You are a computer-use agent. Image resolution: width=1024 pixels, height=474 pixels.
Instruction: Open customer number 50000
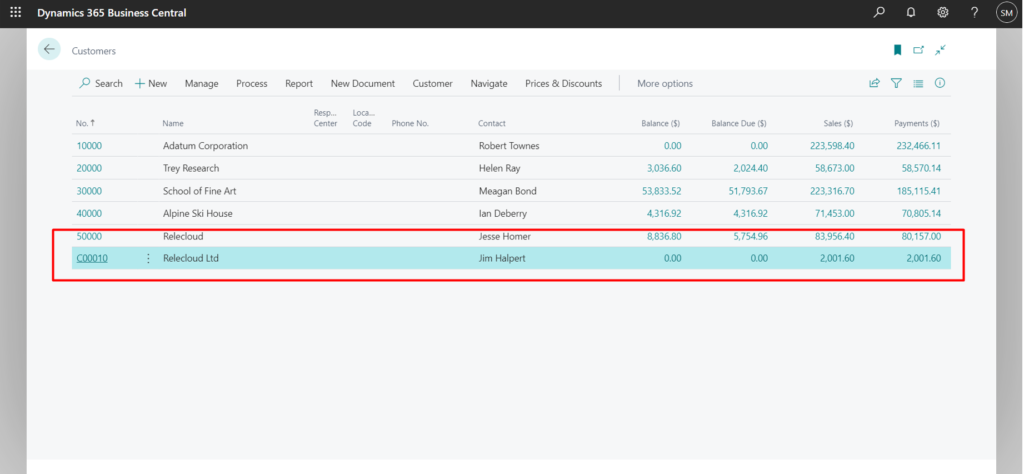click(x=89, y=236)
